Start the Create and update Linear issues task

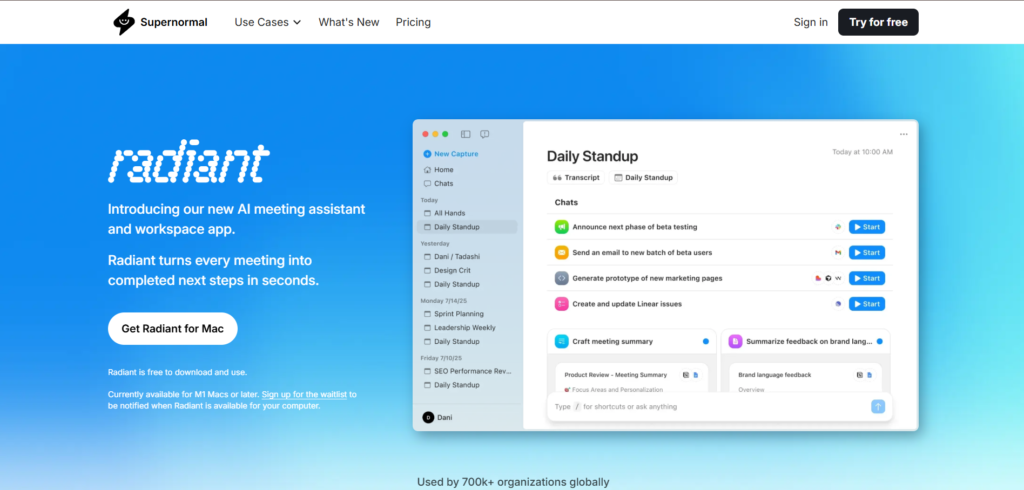[x=867, y=304]
